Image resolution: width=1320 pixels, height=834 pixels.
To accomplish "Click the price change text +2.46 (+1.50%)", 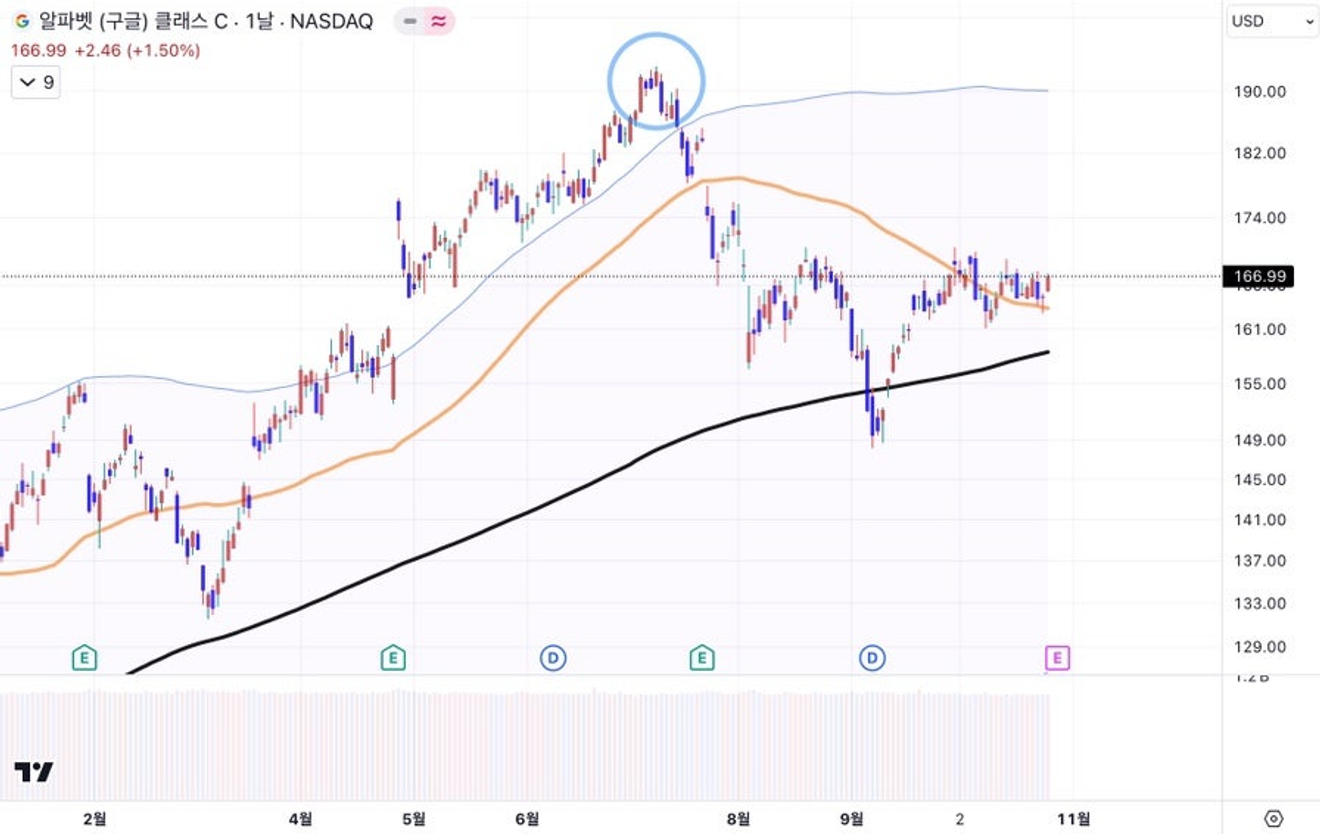I will click(x=137, y=50).
